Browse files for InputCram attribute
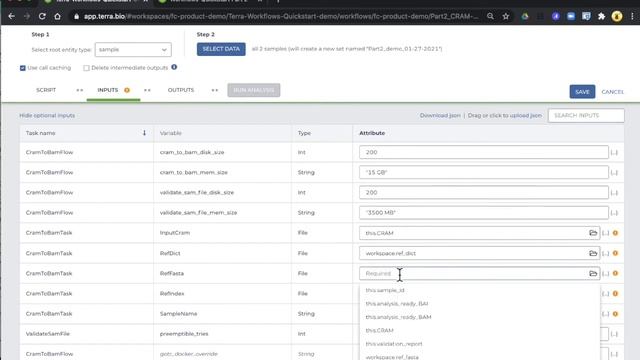 (x=593, y=233)
